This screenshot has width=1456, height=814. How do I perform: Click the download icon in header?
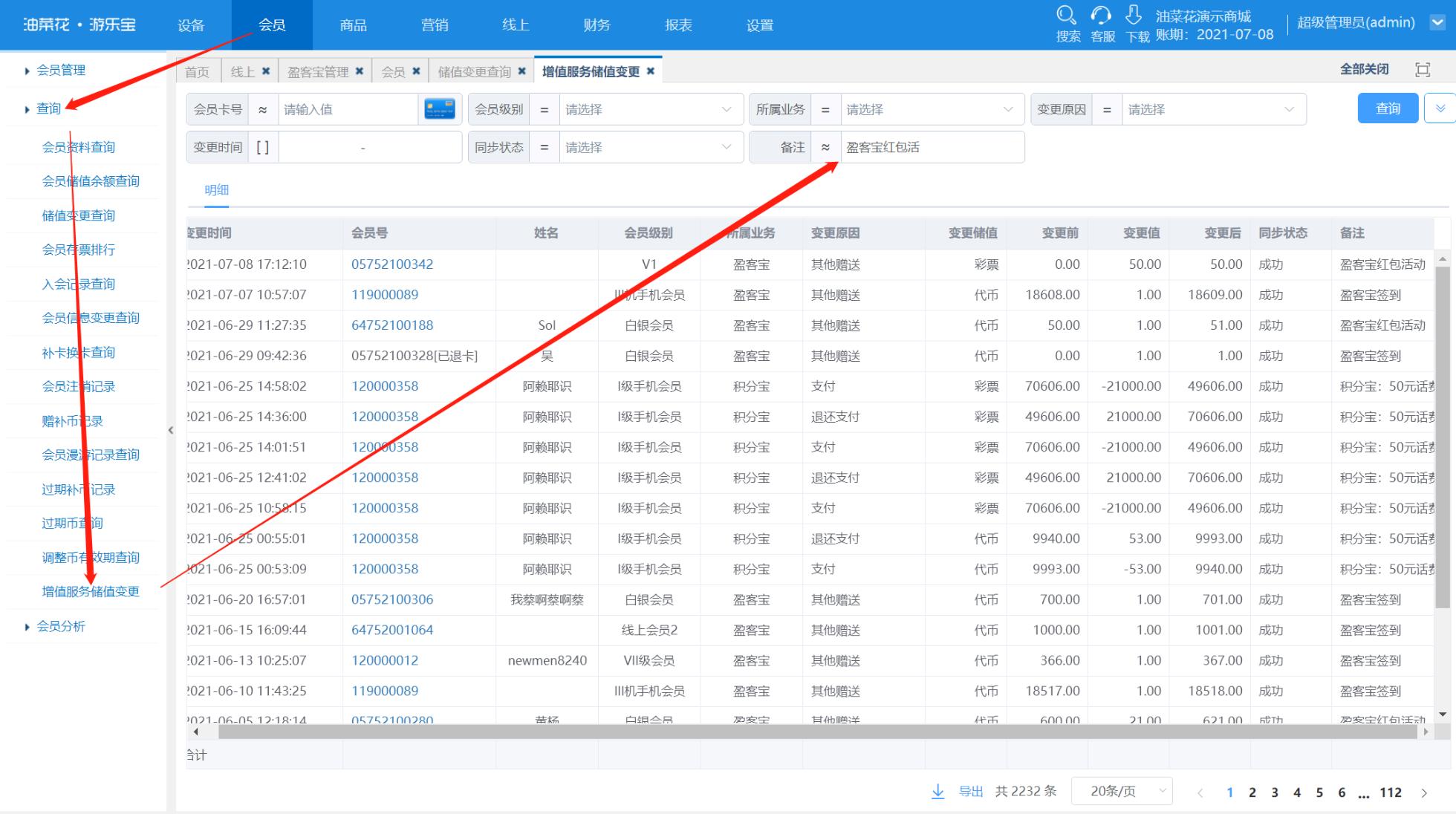[1134, 15]
